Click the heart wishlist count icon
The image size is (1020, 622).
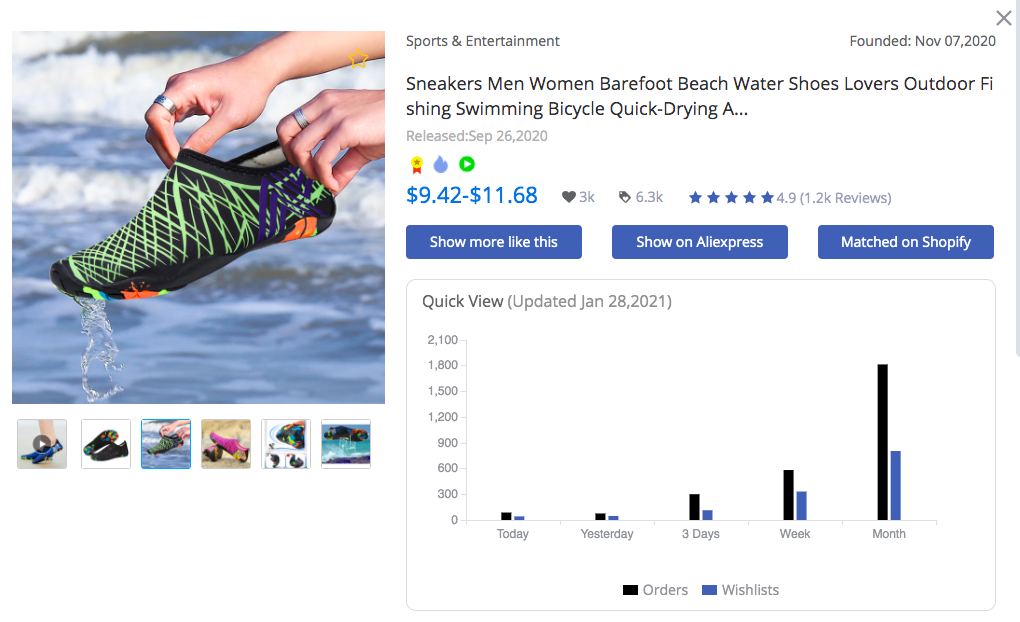tap(569, 197)
